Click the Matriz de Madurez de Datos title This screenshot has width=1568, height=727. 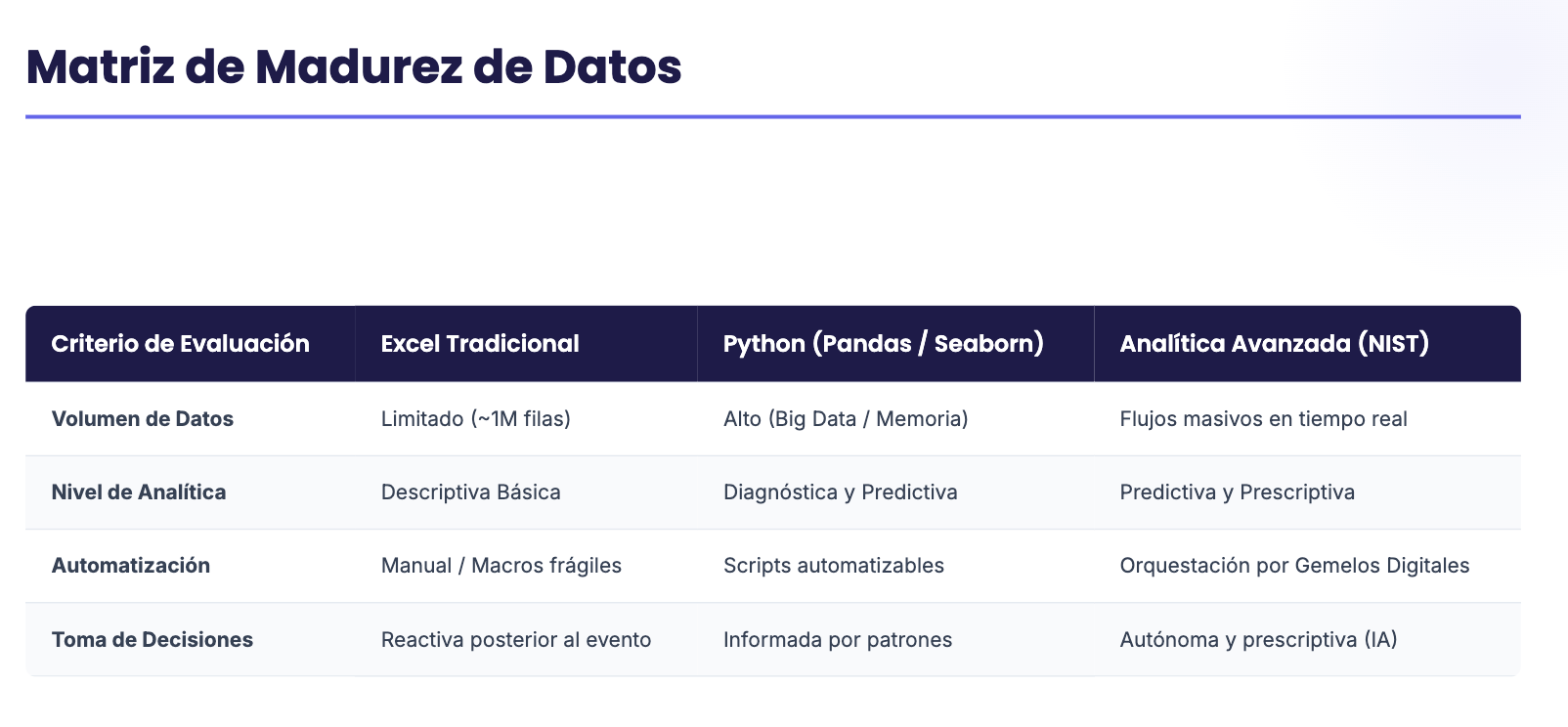pos(354,66)
